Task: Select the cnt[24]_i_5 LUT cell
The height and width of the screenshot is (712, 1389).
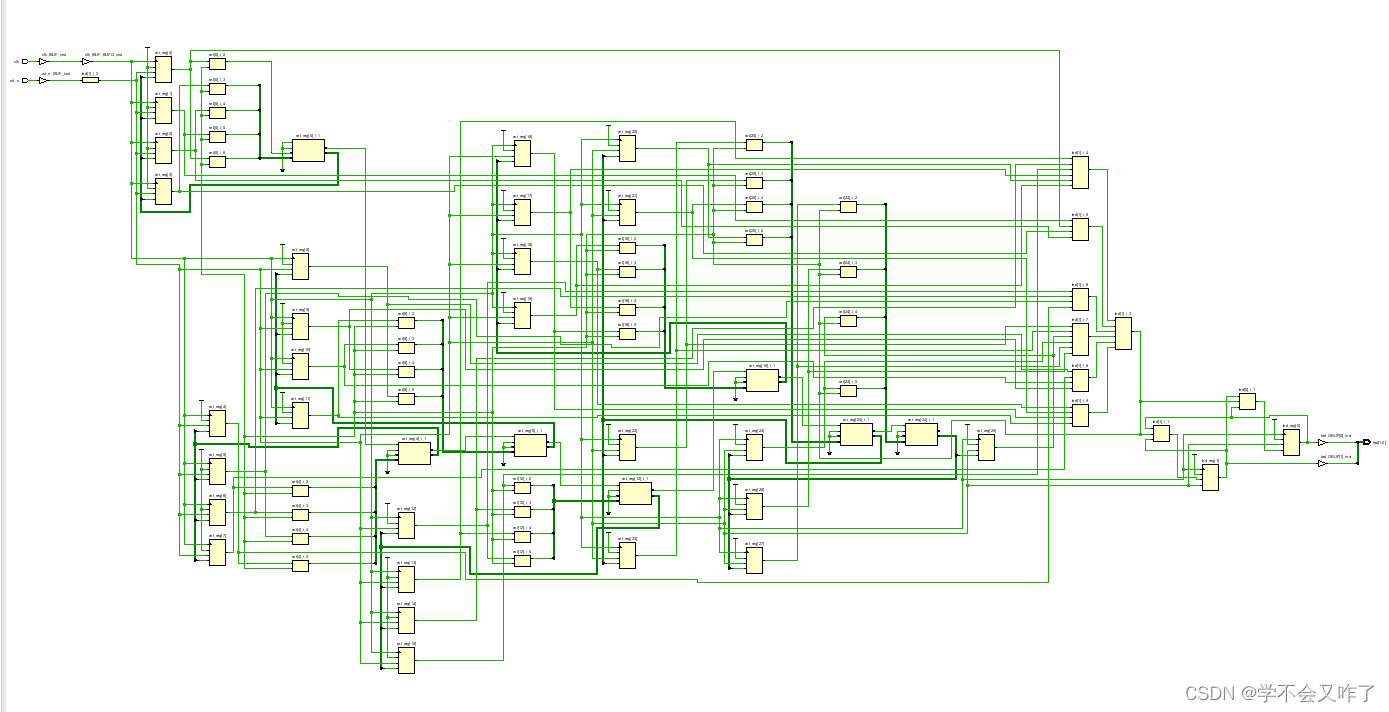Action: (848, 391)
